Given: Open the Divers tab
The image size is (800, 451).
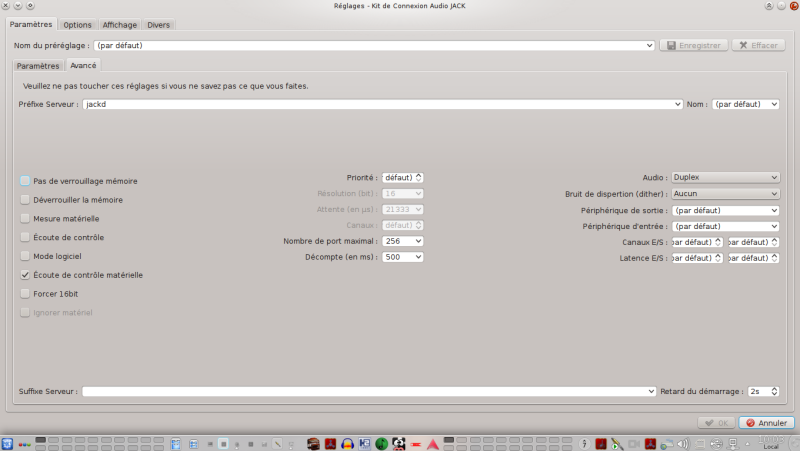Looking at the screenshot, I should click(159, 24).
